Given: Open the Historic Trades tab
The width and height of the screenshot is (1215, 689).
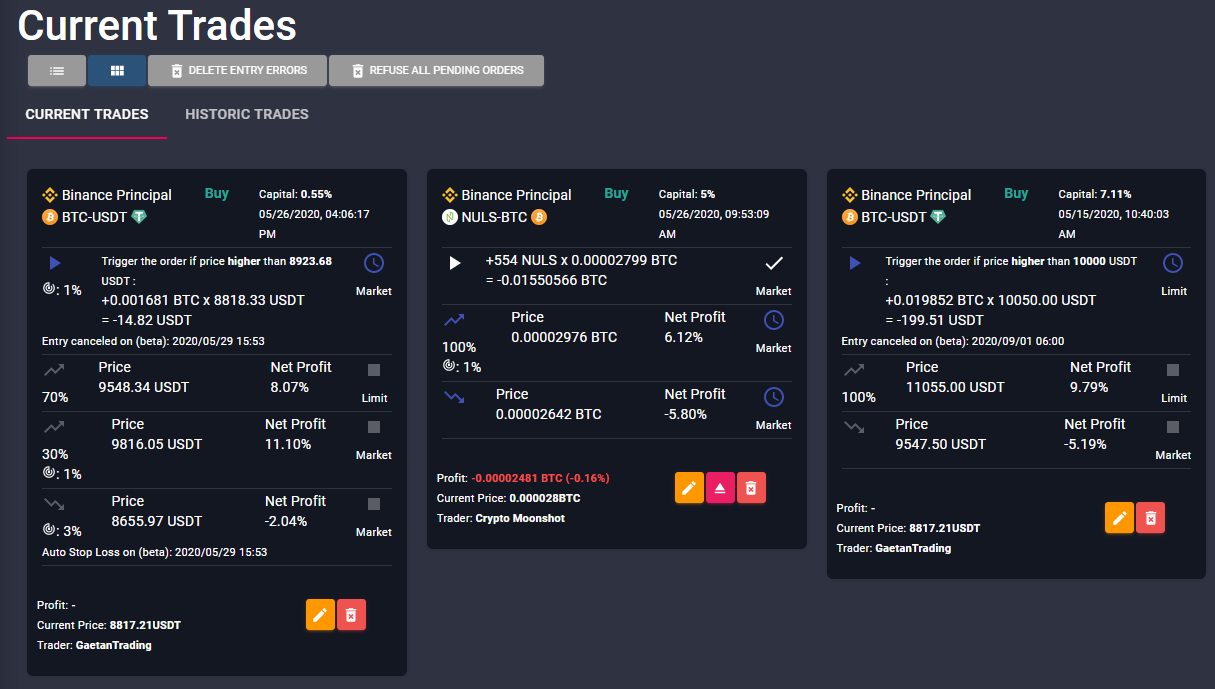Looking at the screenshot, I should (x=247, y=114).
